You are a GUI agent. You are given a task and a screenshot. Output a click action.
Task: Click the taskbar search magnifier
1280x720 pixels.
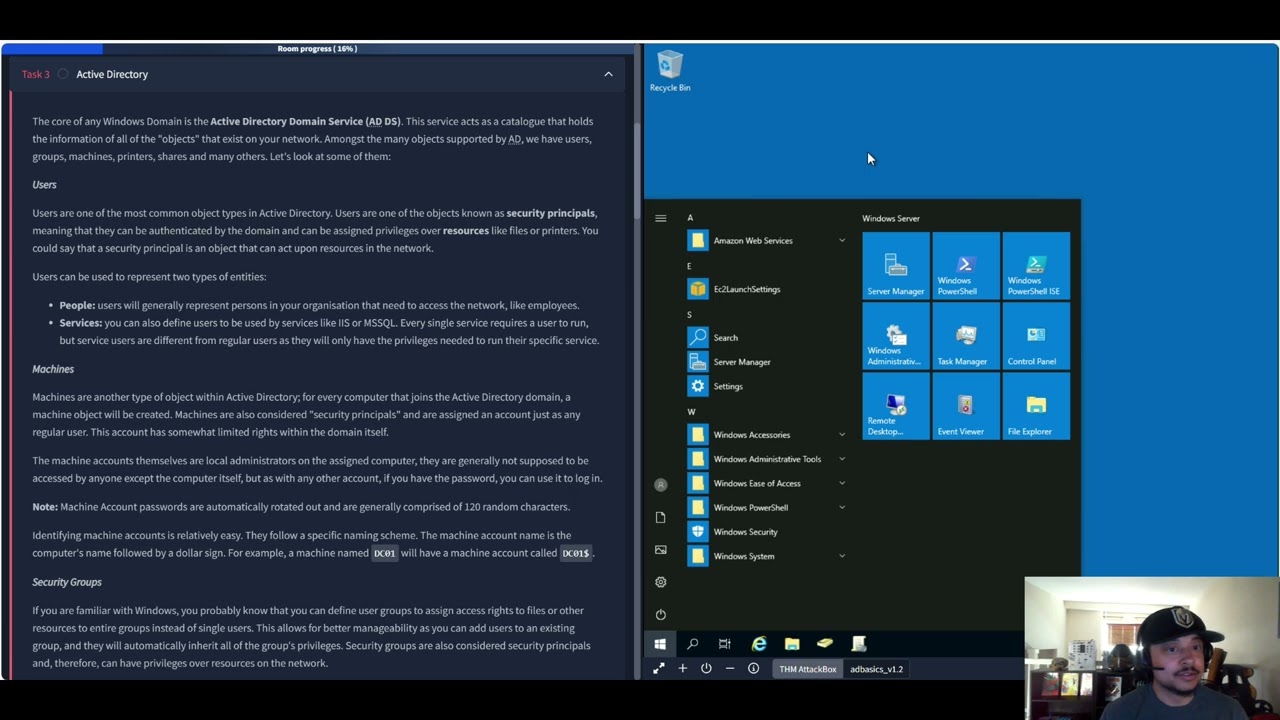point(692,644)
